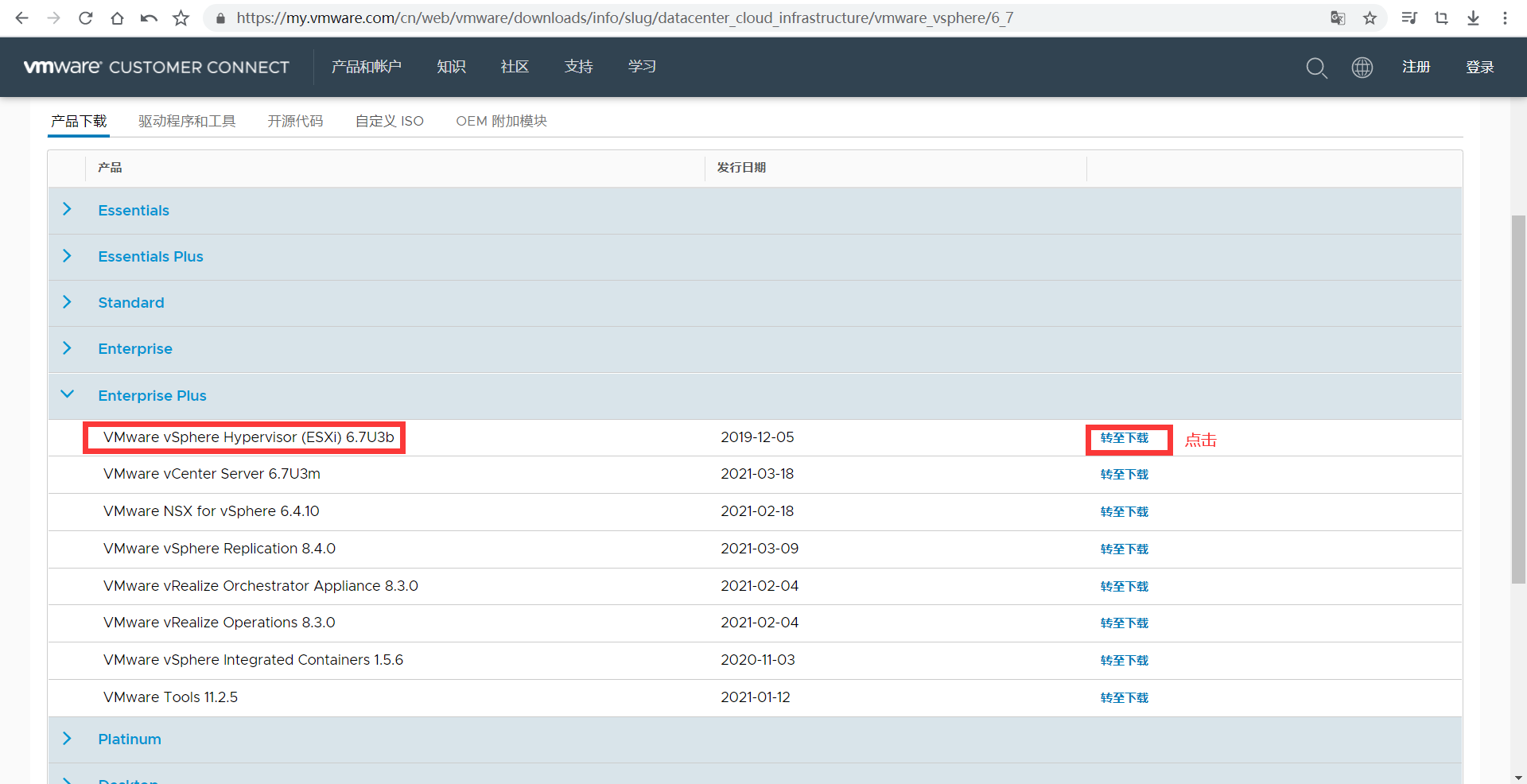Open the translate page icon in address bar
1527x784 pixels.
pos(1338,17)
